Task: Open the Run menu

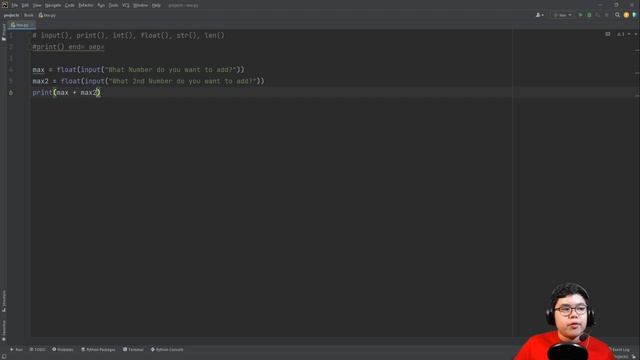Action: (101, 5)
